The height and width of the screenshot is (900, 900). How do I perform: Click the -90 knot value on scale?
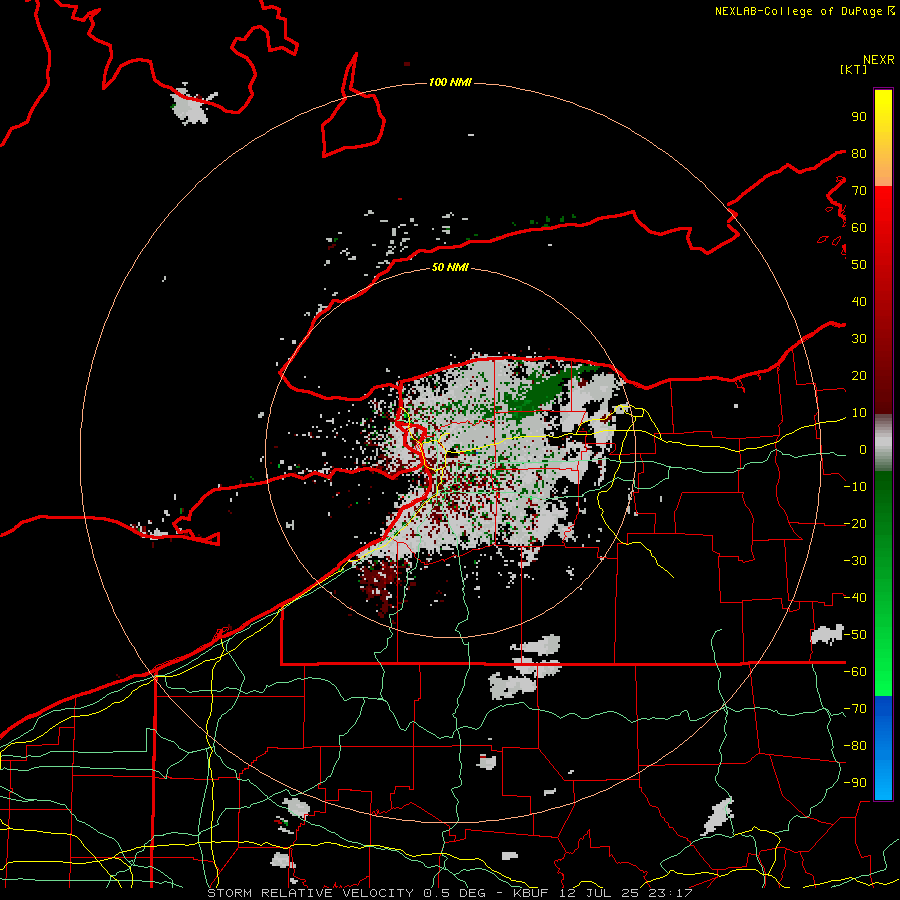pos(855,783)
